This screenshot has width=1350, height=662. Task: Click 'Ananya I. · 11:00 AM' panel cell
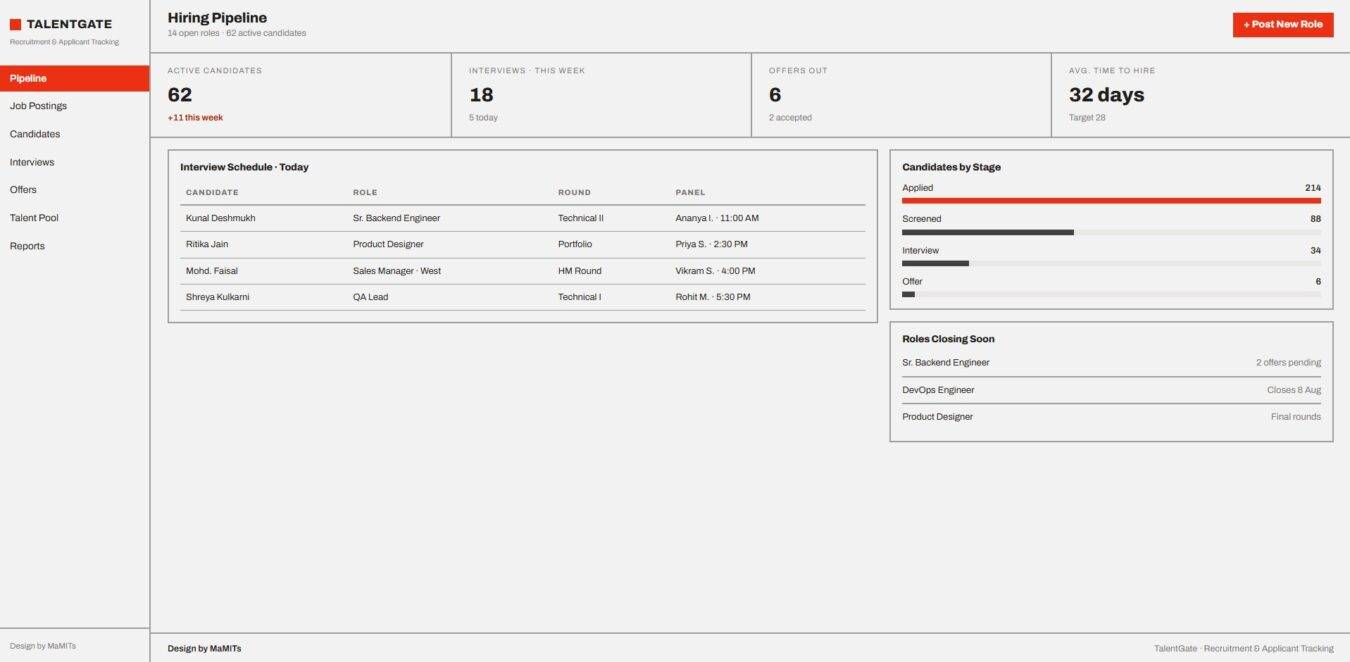tap(717, 218)
